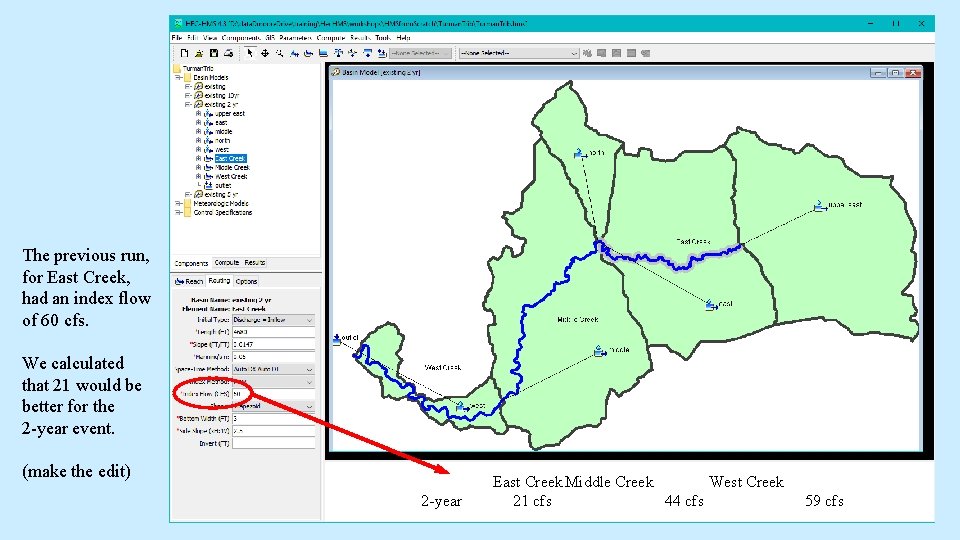Click the Index Flow input field
Viewport: 960px width, 540px height.
coord(273,394)
